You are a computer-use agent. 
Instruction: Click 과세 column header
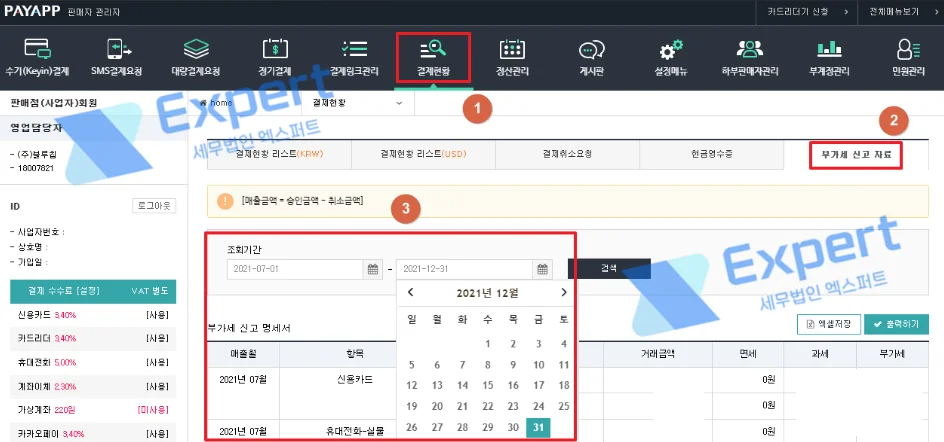tap(820, 354)
